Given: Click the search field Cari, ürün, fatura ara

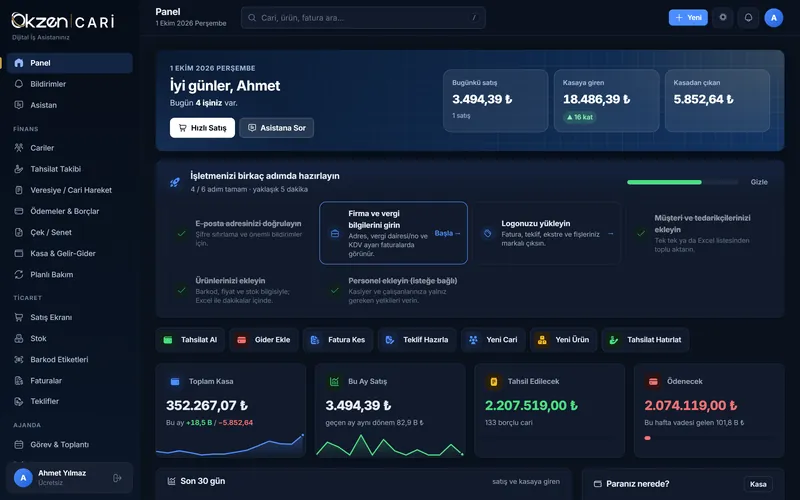Looking at the screenshot, I should click(363, 17).
